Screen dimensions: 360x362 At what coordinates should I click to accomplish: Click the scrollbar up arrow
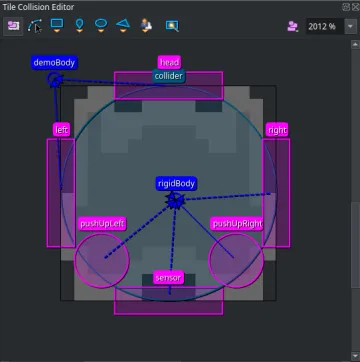coord(355,45)
